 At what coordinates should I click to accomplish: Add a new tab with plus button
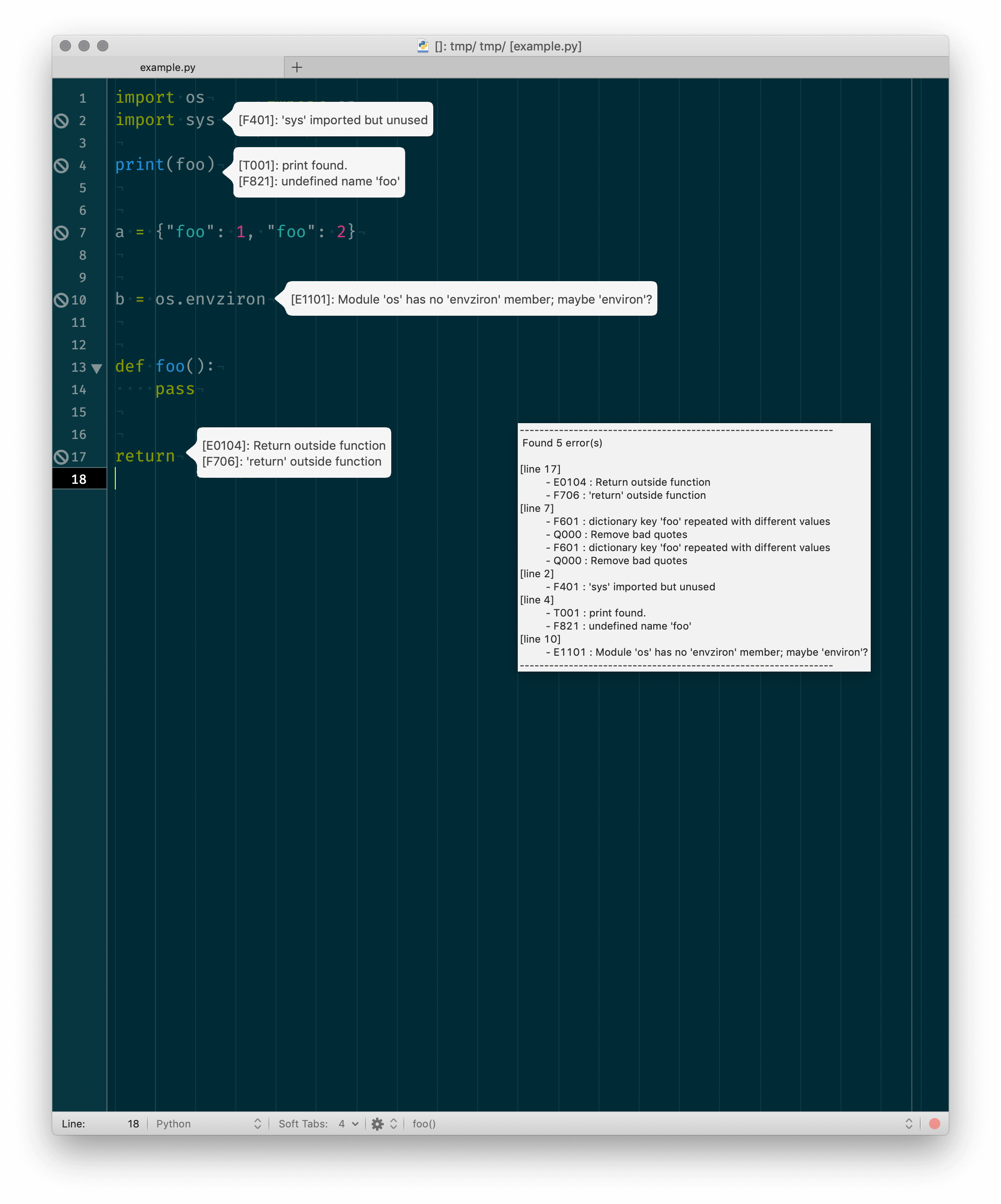(x=297, y=67)
